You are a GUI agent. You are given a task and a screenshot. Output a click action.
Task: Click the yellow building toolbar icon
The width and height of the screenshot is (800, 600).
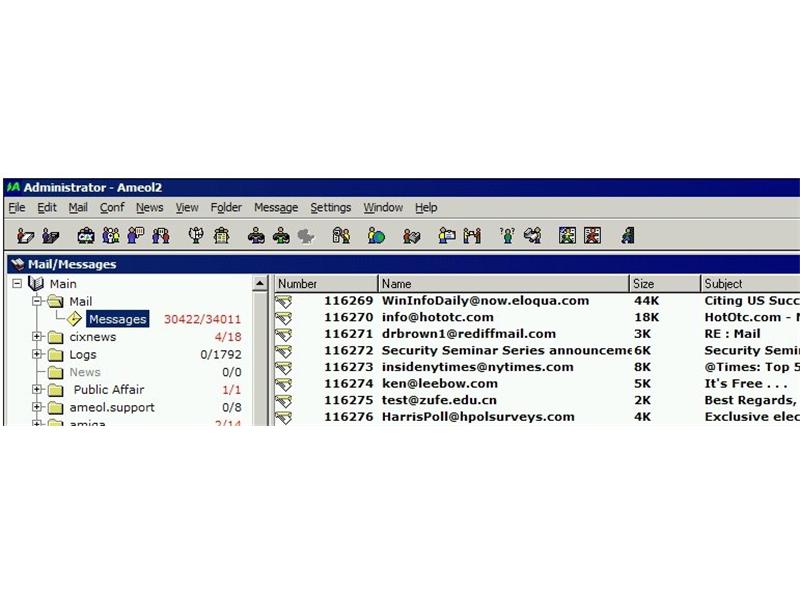(221, 236)
